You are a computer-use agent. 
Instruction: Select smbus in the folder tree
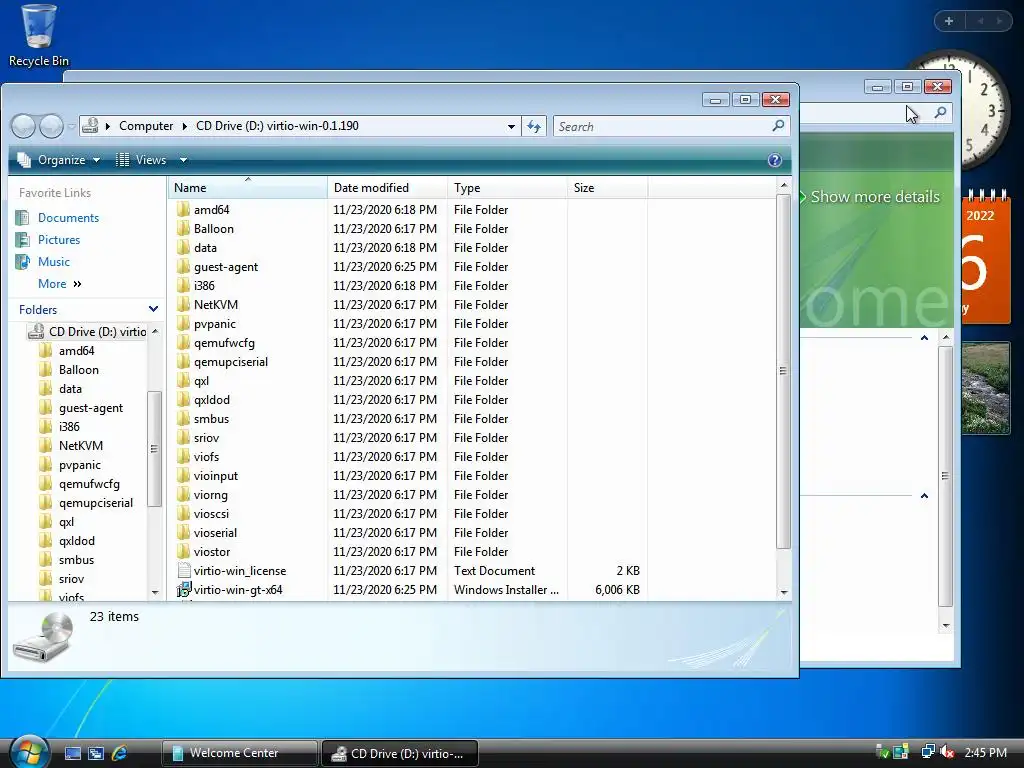(76, 560)
